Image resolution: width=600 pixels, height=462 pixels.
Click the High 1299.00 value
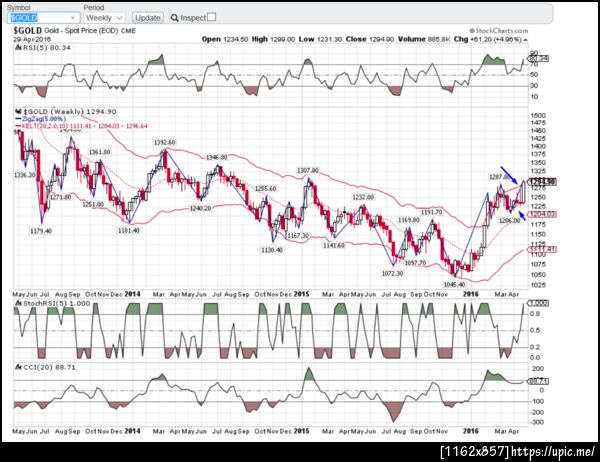click(x=273, y=39)
